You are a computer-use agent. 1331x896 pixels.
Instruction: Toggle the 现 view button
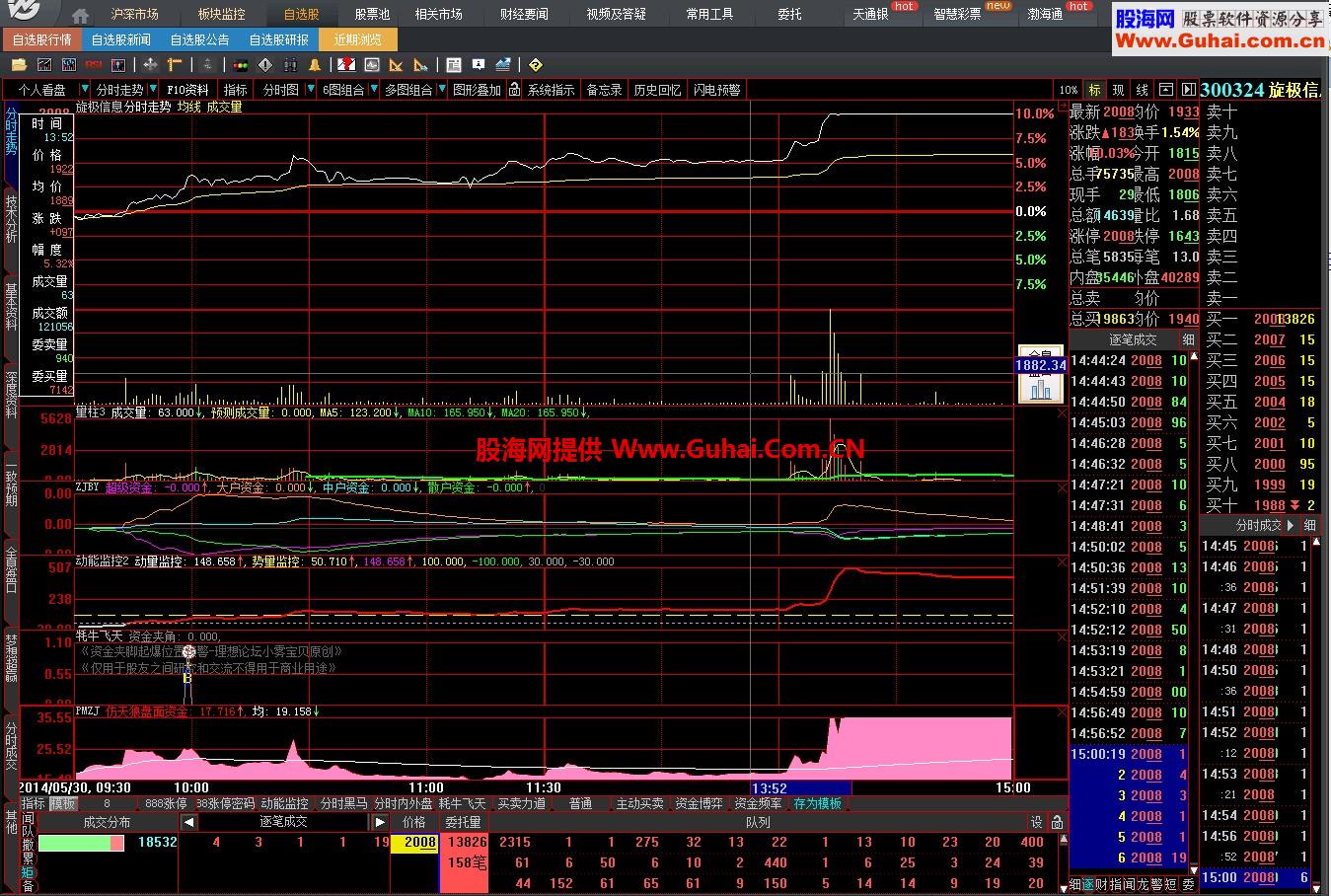(x=1118, y=90)
